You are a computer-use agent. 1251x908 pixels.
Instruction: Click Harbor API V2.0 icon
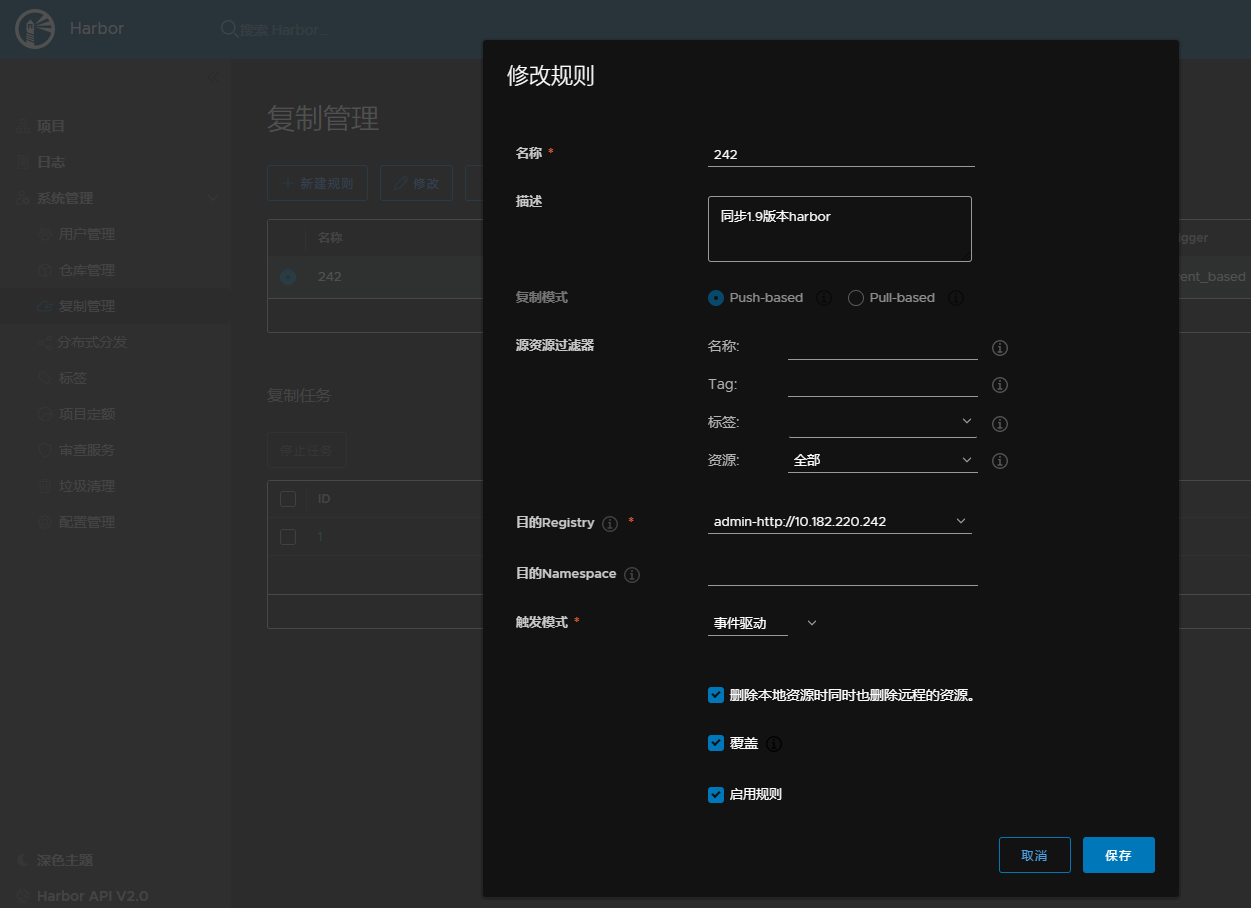[24, 896]
